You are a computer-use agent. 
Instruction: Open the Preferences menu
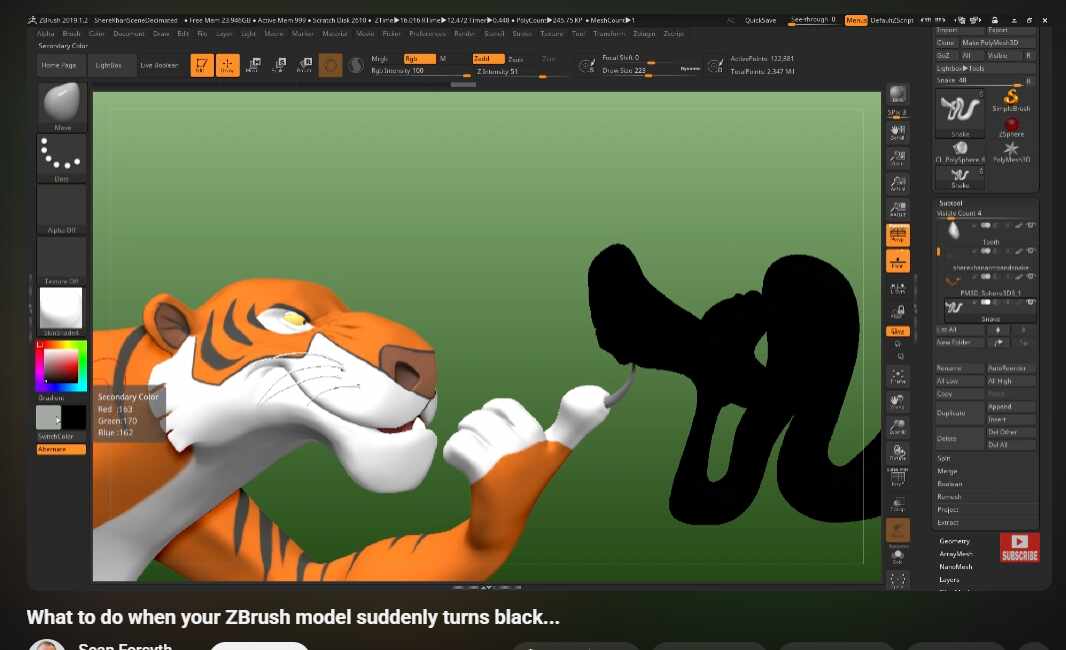427,33
